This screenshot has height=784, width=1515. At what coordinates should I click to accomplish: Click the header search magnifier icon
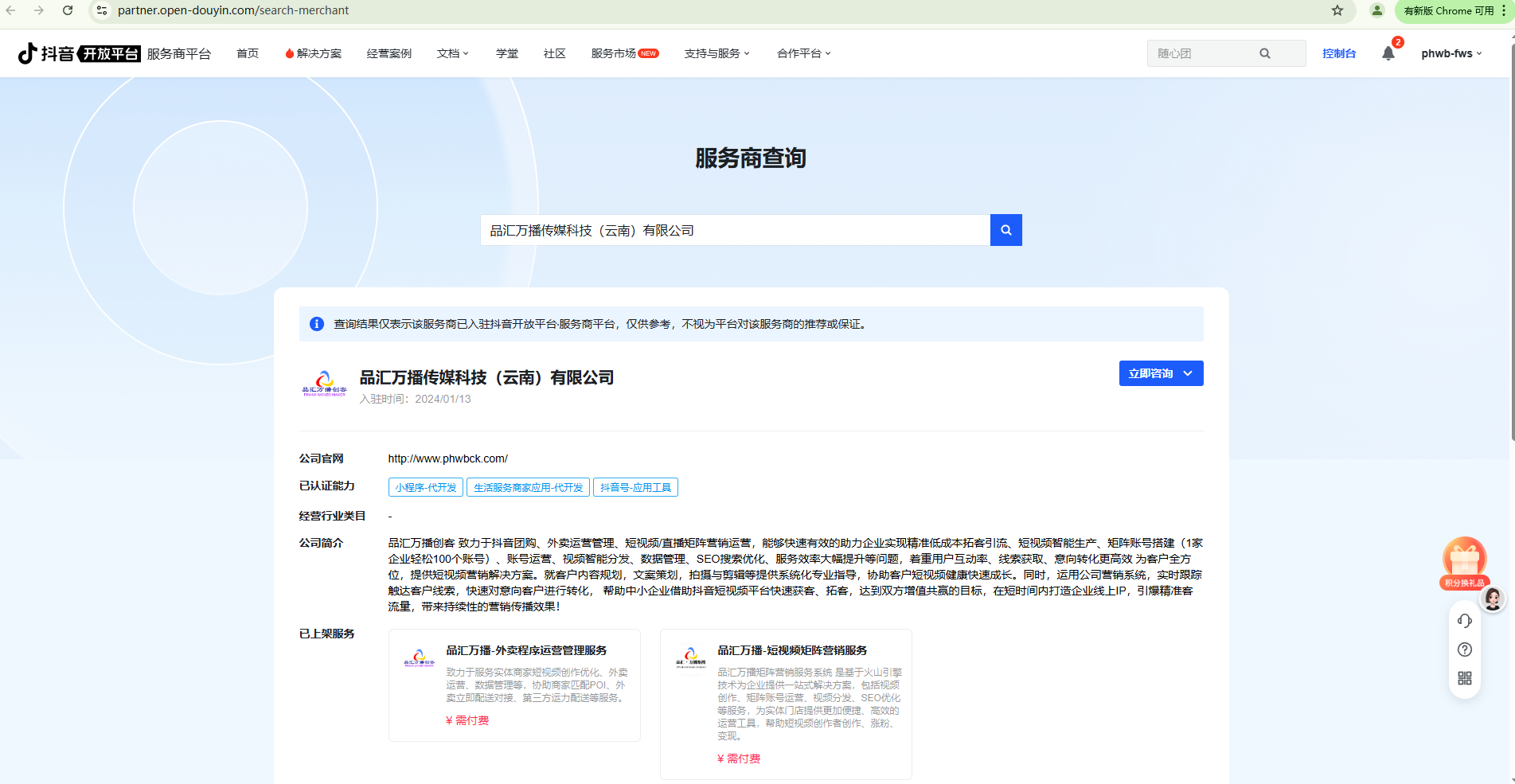click(x=1265, y=53)
